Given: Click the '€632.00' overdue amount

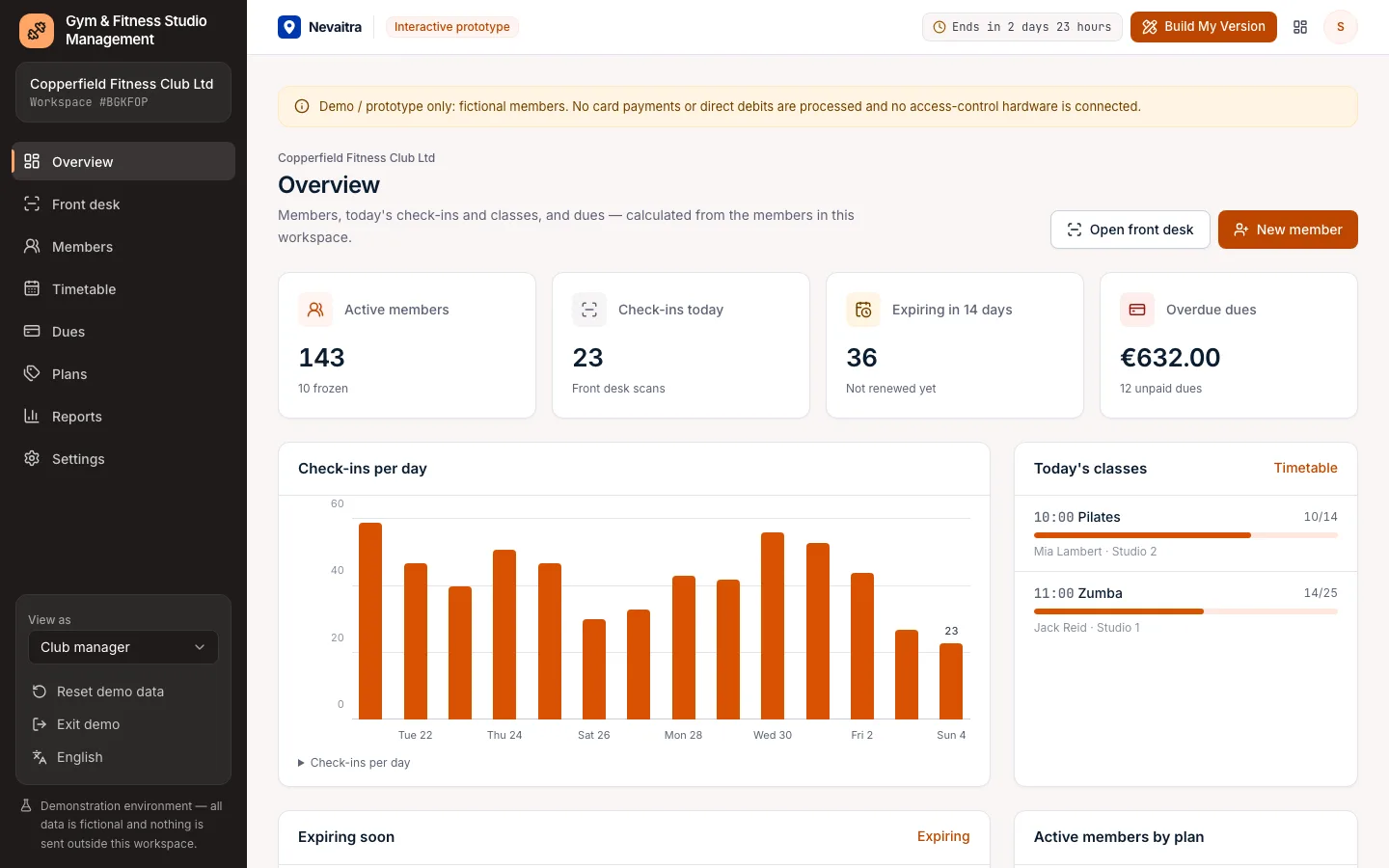Looking at the screenshot, I should [x=1170, y=358].
